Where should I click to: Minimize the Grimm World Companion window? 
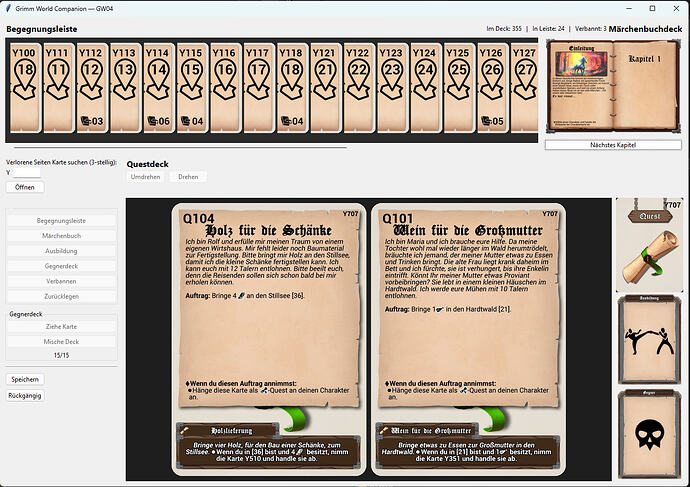click(629, 8)
